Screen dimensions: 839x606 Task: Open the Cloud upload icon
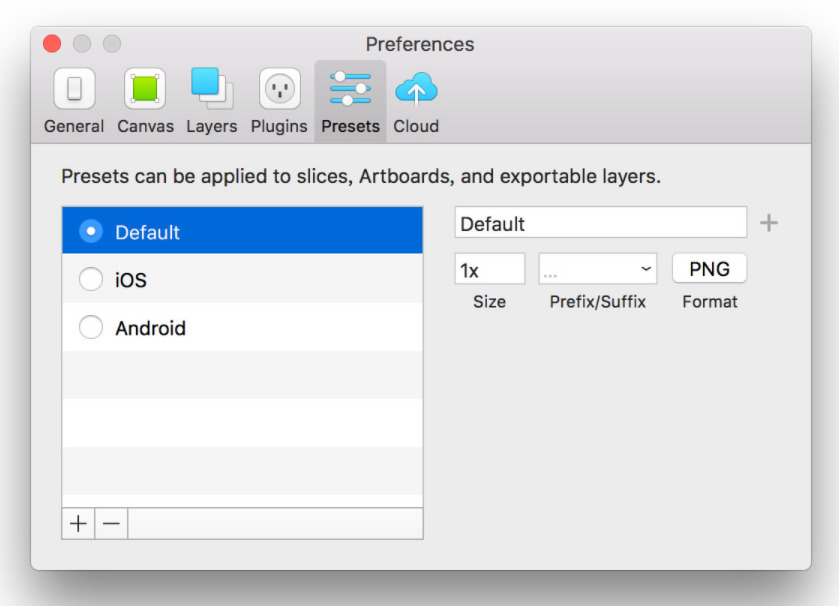[x=416, y=89]
